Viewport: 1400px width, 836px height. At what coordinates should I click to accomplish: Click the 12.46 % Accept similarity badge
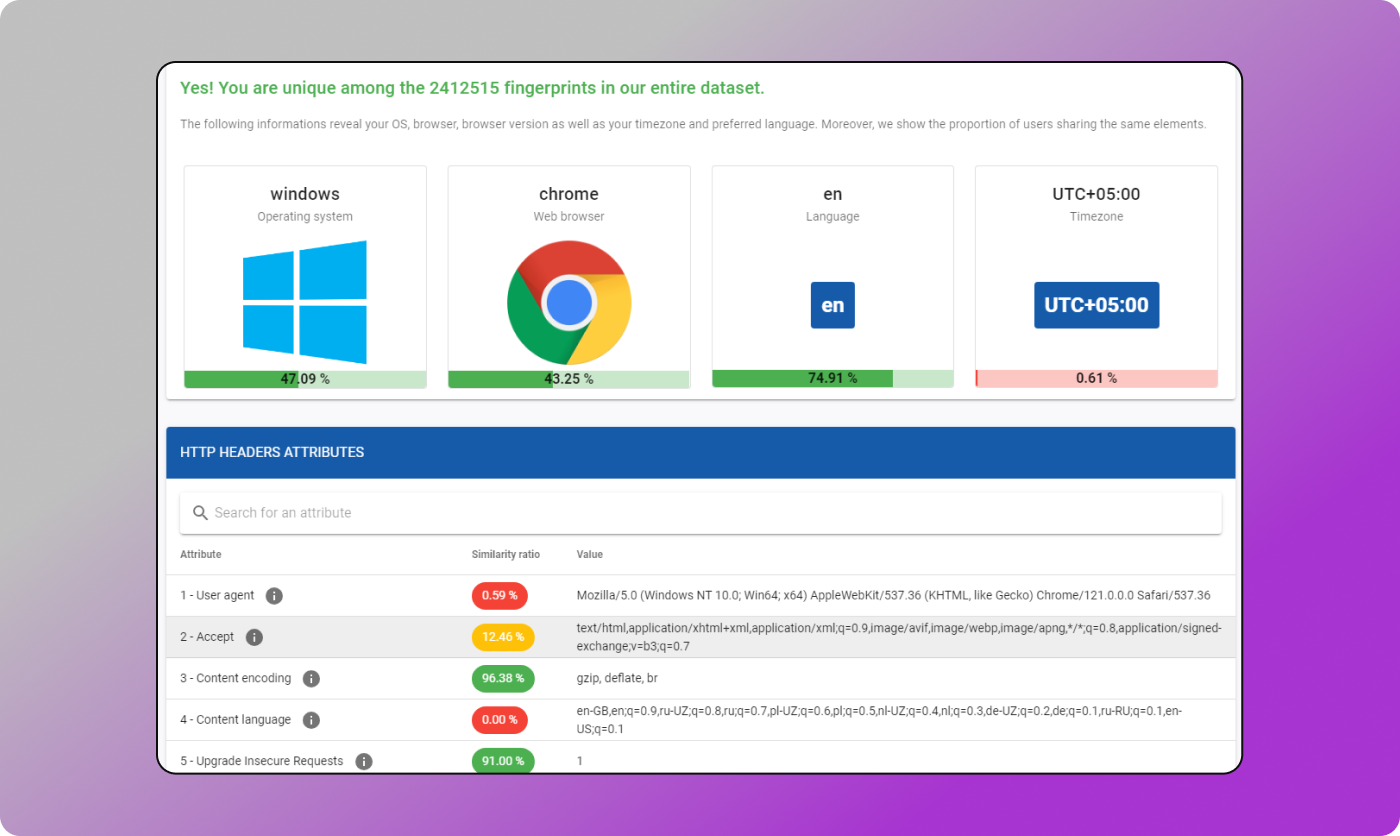click(502, 637)
